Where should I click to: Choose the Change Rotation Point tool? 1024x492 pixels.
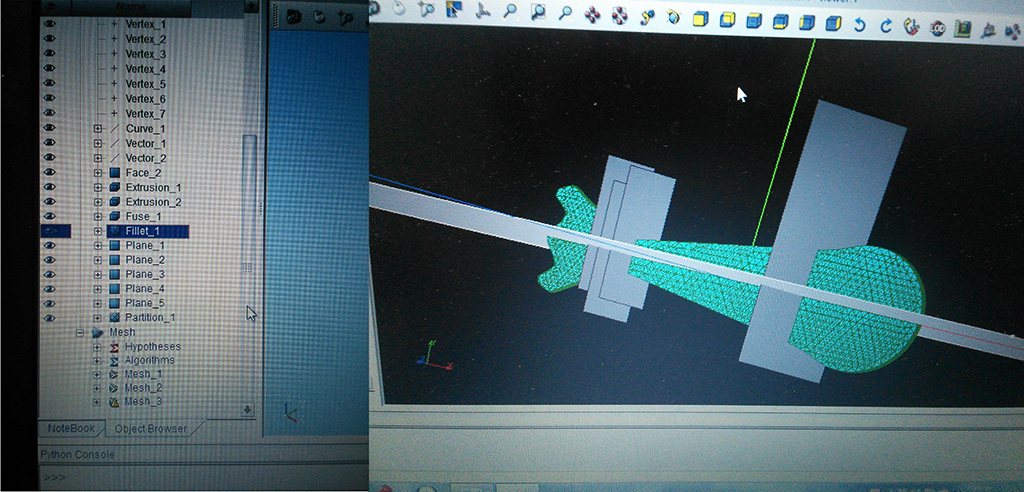647,16
